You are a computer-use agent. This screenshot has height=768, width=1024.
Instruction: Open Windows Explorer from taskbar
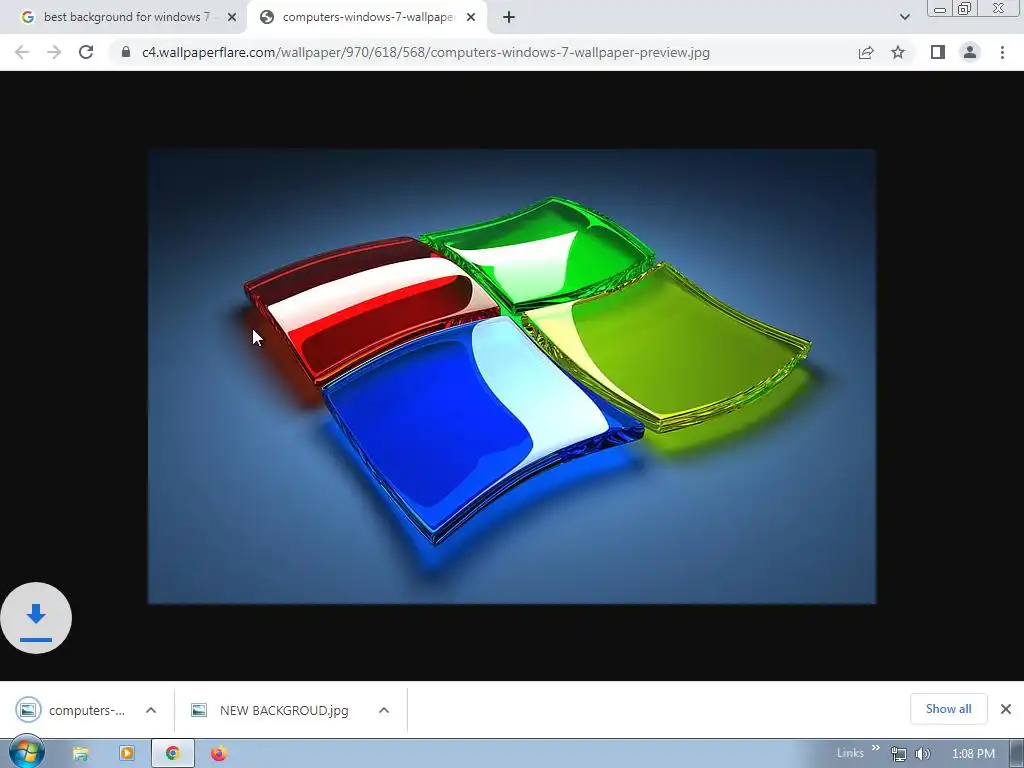(80, 754)
